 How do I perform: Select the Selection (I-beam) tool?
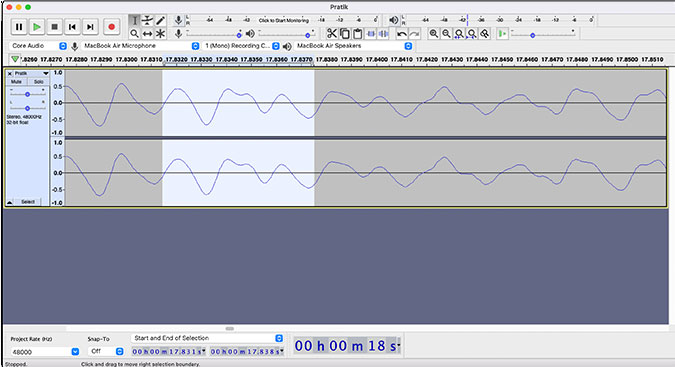coord(134,20)
